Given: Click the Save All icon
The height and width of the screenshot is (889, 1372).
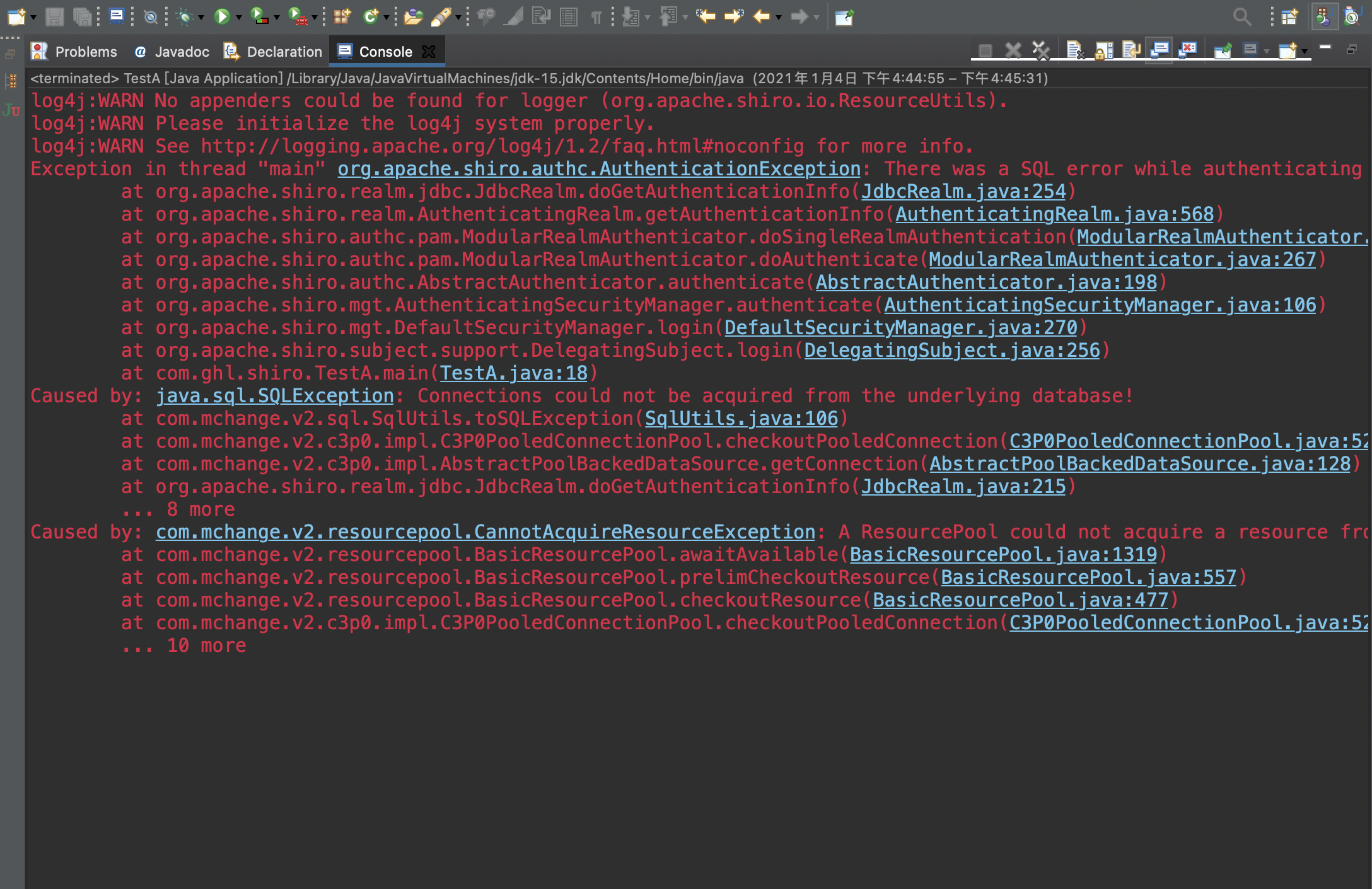Looking at the screenshot, I should (83, 16).
